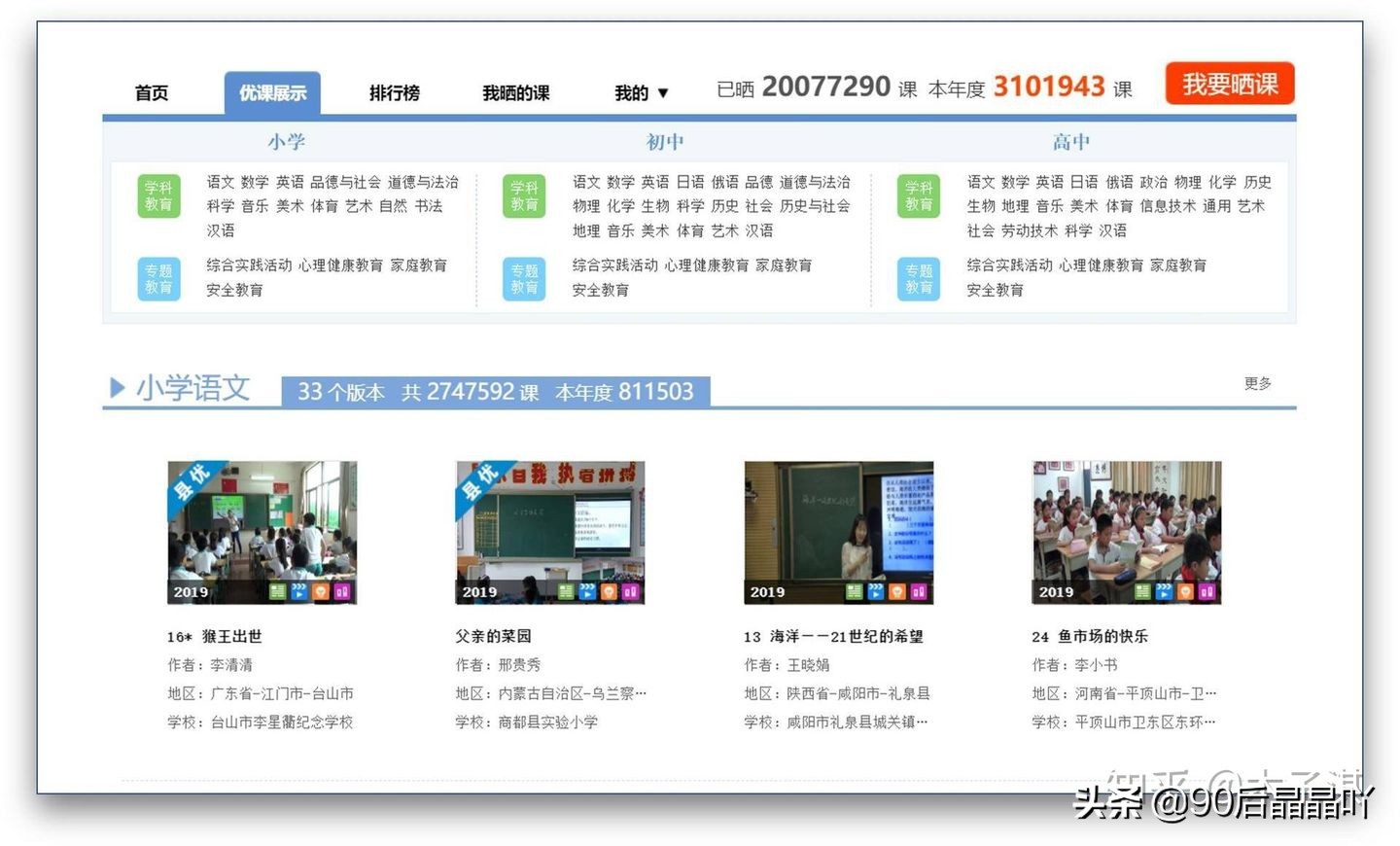1400x846 pixels.
Task: Click the 我要晒课 button
Action: pyautogui.click(x=1229, y=84)
